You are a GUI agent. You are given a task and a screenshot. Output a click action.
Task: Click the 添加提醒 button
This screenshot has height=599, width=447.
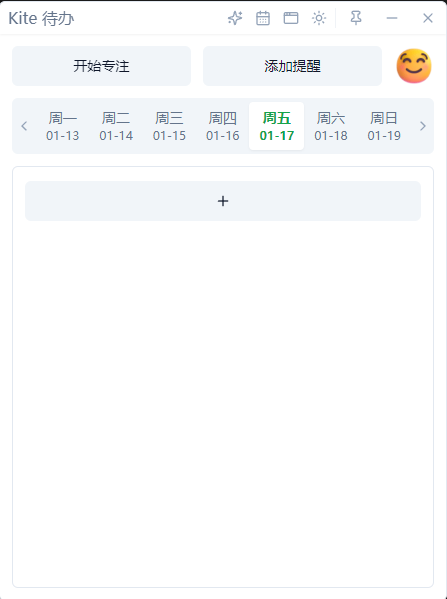tap(292, 66)
